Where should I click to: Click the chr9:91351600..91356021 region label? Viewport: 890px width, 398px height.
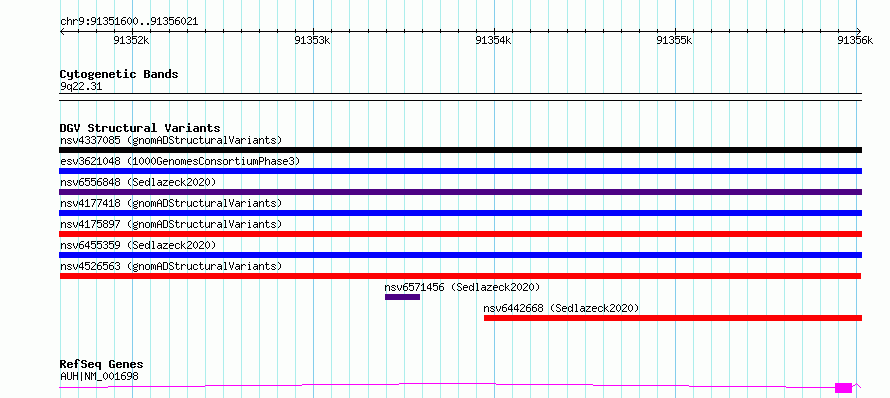tap(129, 22)
